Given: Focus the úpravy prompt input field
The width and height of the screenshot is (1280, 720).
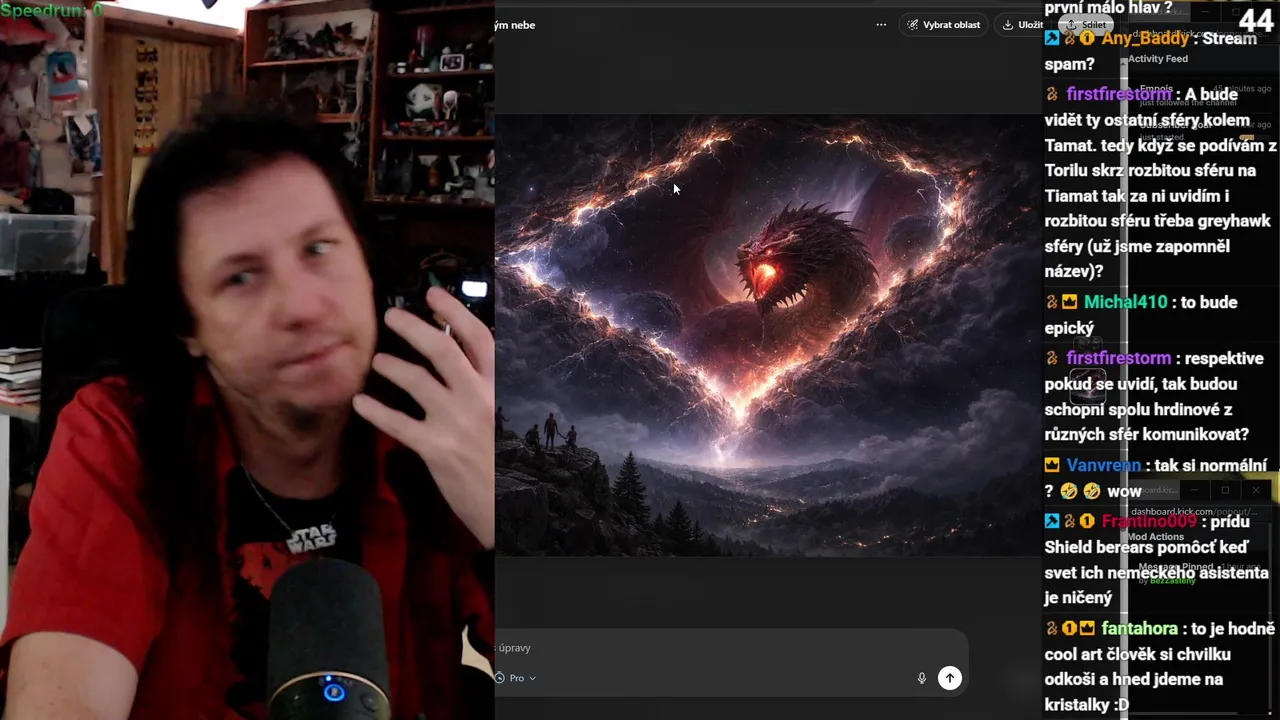Looking at the screenshot, I should 730,648.
